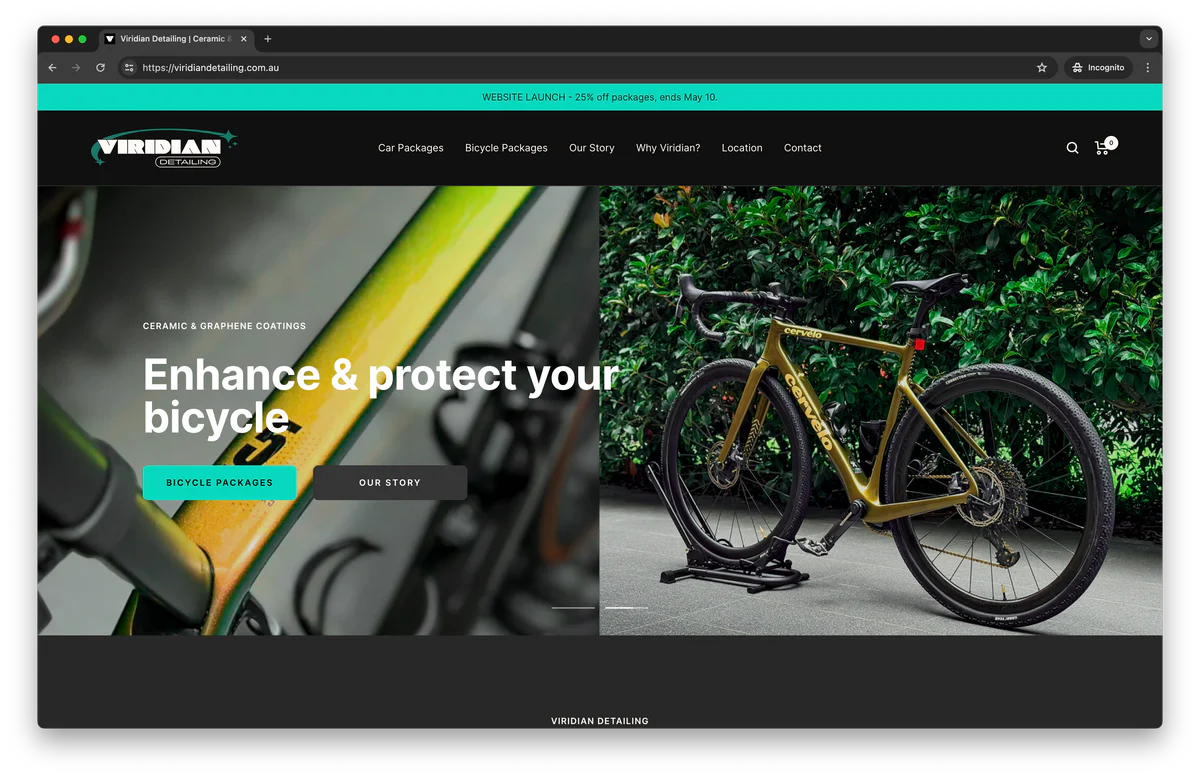
Task: Close the Viridian Detailing tab
Action: pyautogui.click(x=243, y=39)
